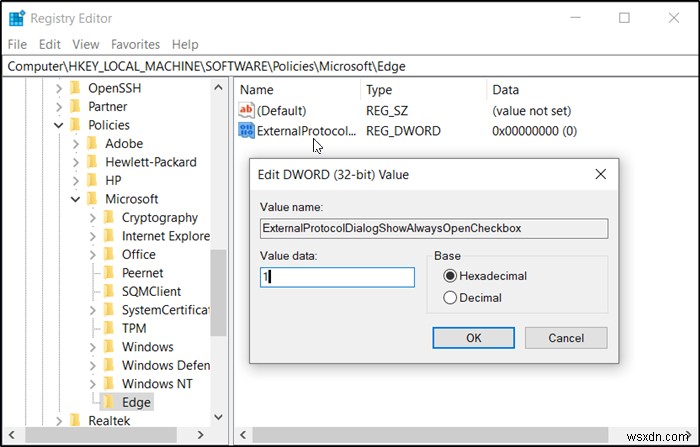Expand the OpenSSH tree node
Image resolution: width=700 pixels, height=447 pixels.
(x=59, y=88)
